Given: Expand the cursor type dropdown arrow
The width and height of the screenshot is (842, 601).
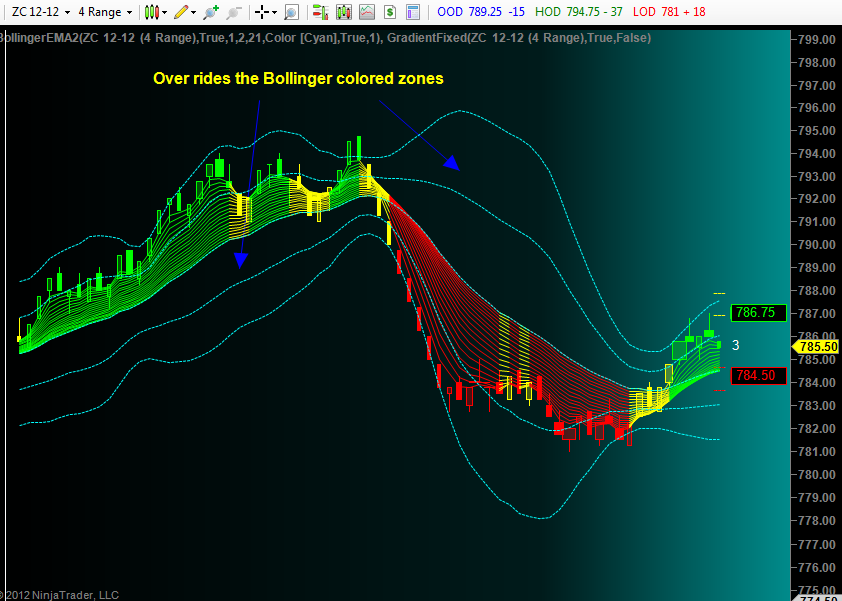Looking at the screenshot, I should [x=274, y=12].
